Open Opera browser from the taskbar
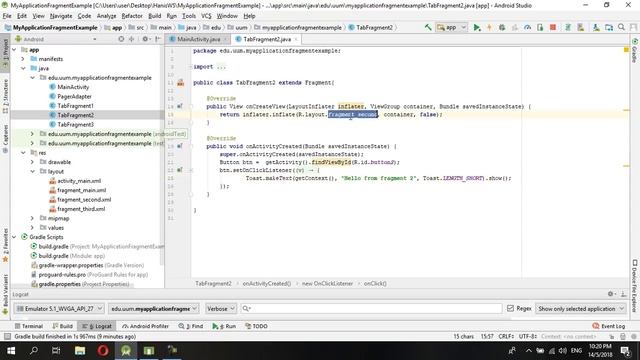 pyautogui.click(x=103, y=350)
